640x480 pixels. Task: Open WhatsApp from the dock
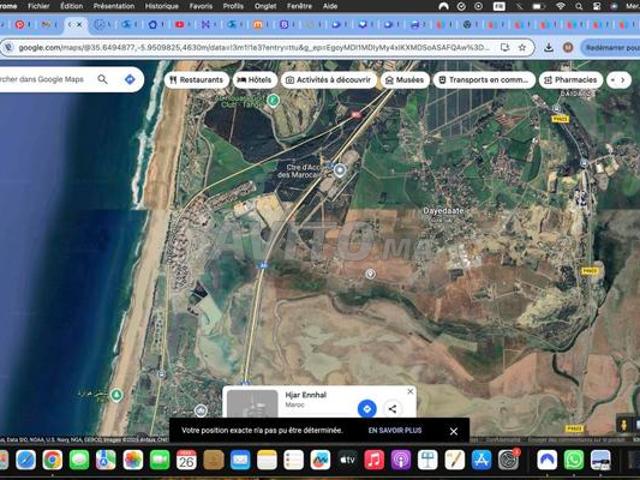pyautogui.click(x=573, y=460)
